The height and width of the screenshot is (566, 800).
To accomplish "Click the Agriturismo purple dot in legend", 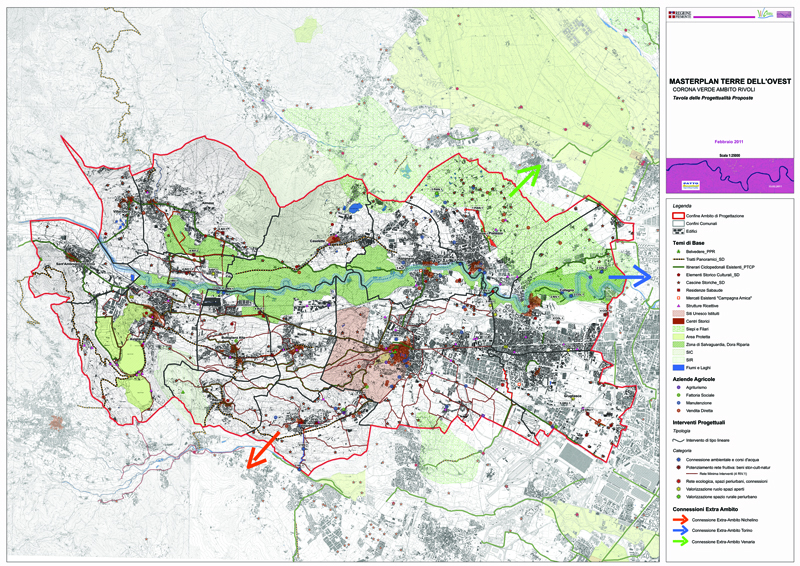I will 678,387.
